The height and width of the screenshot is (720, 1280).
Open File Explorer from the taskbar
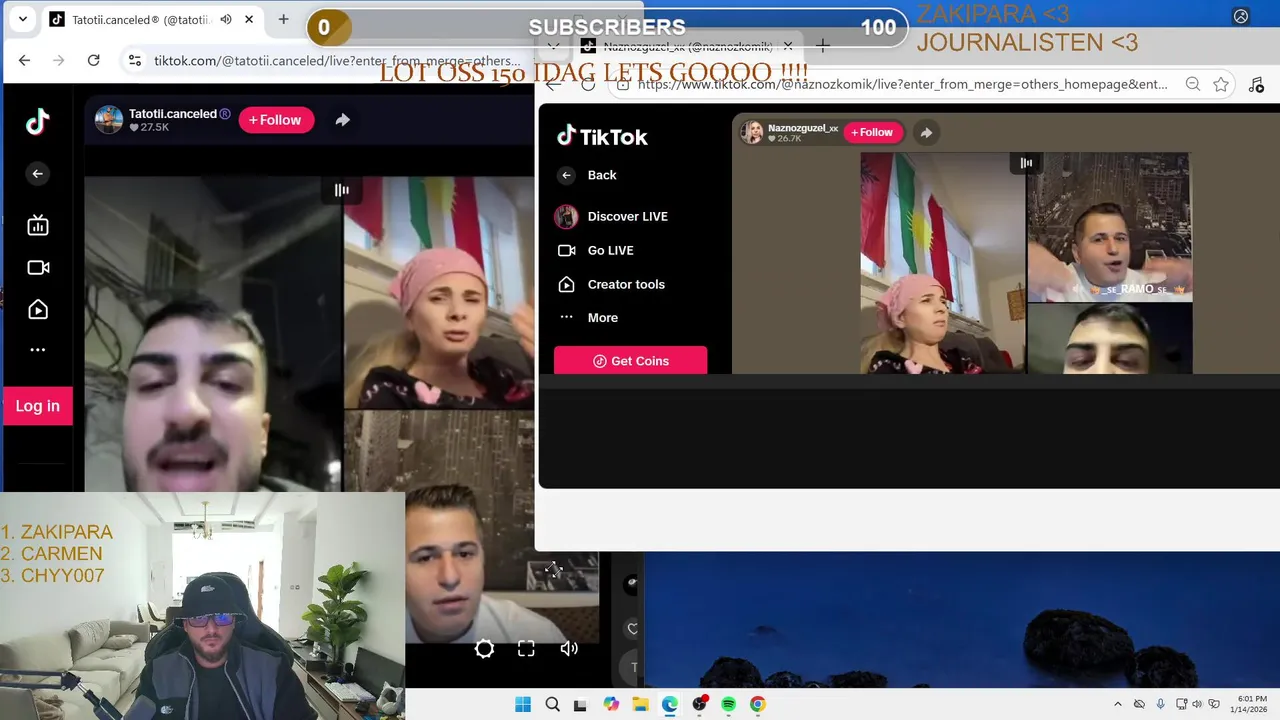click(x=640, y=704)
